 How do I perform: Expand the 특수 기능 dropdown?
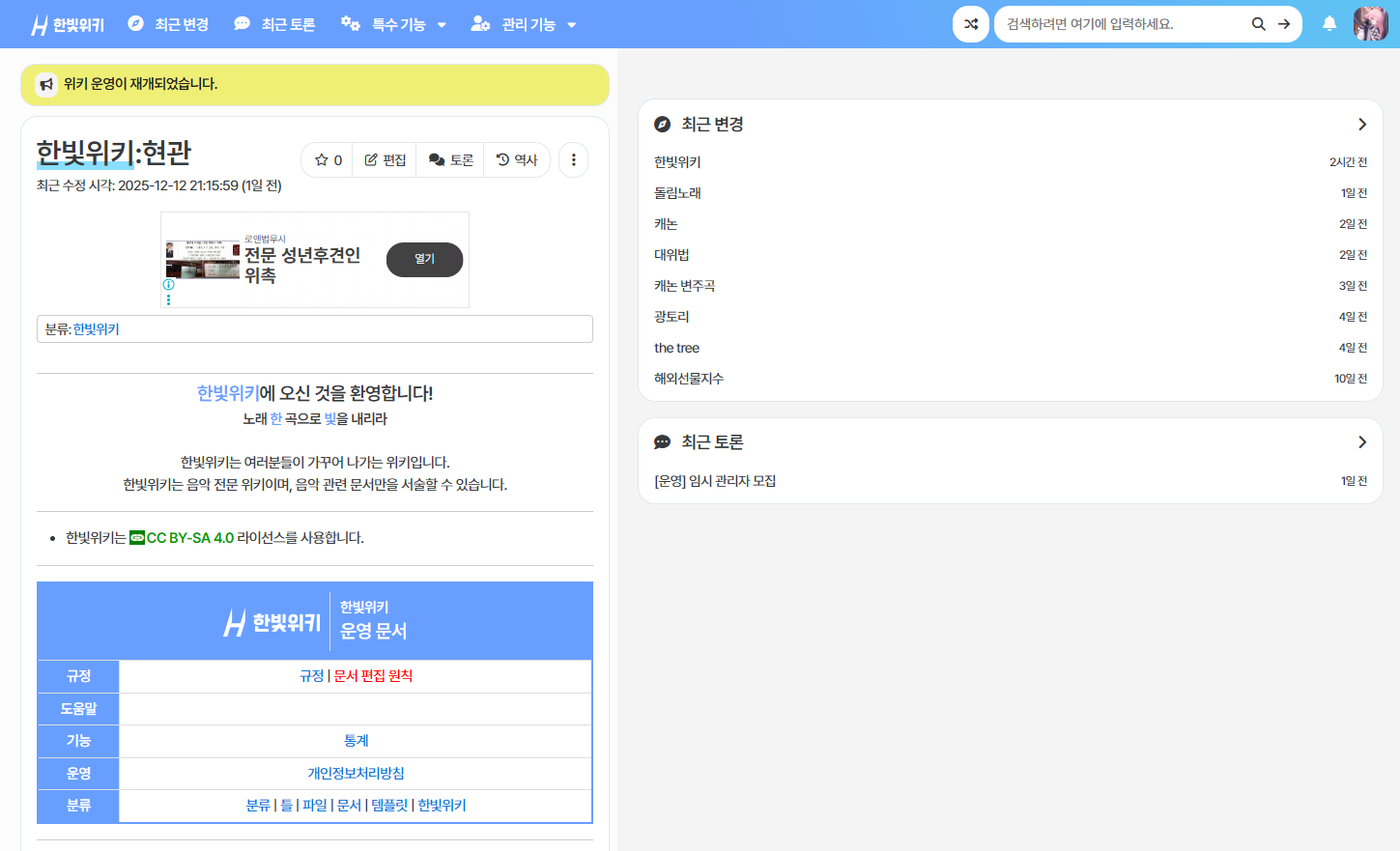pyautogui.click(x=394, y=23)
